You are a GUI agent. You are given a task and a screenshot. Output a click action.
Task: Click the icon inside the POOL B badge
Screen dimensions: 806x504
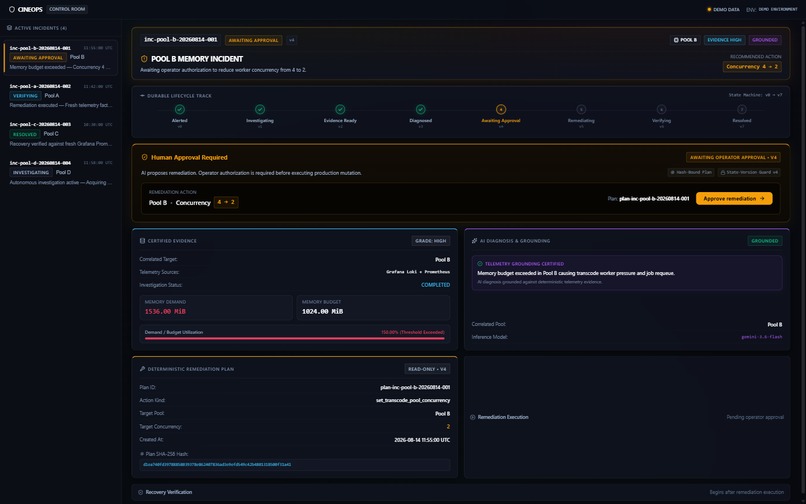click(x=676, y=40)
